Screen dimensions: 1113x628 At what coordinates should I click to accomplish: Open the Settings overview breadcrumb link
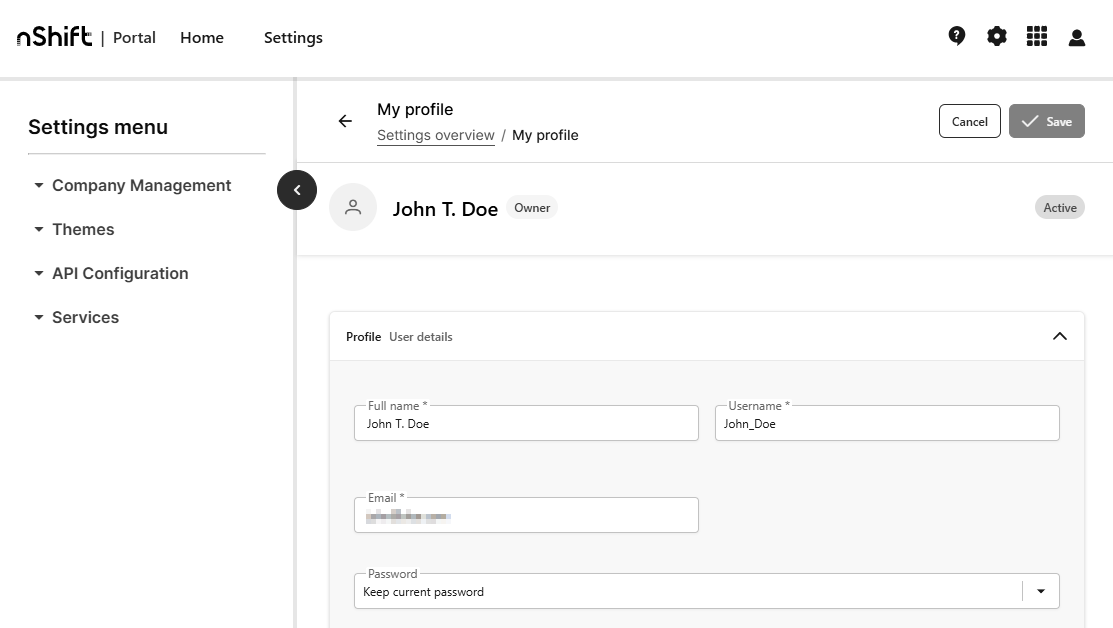click(435, 134)
